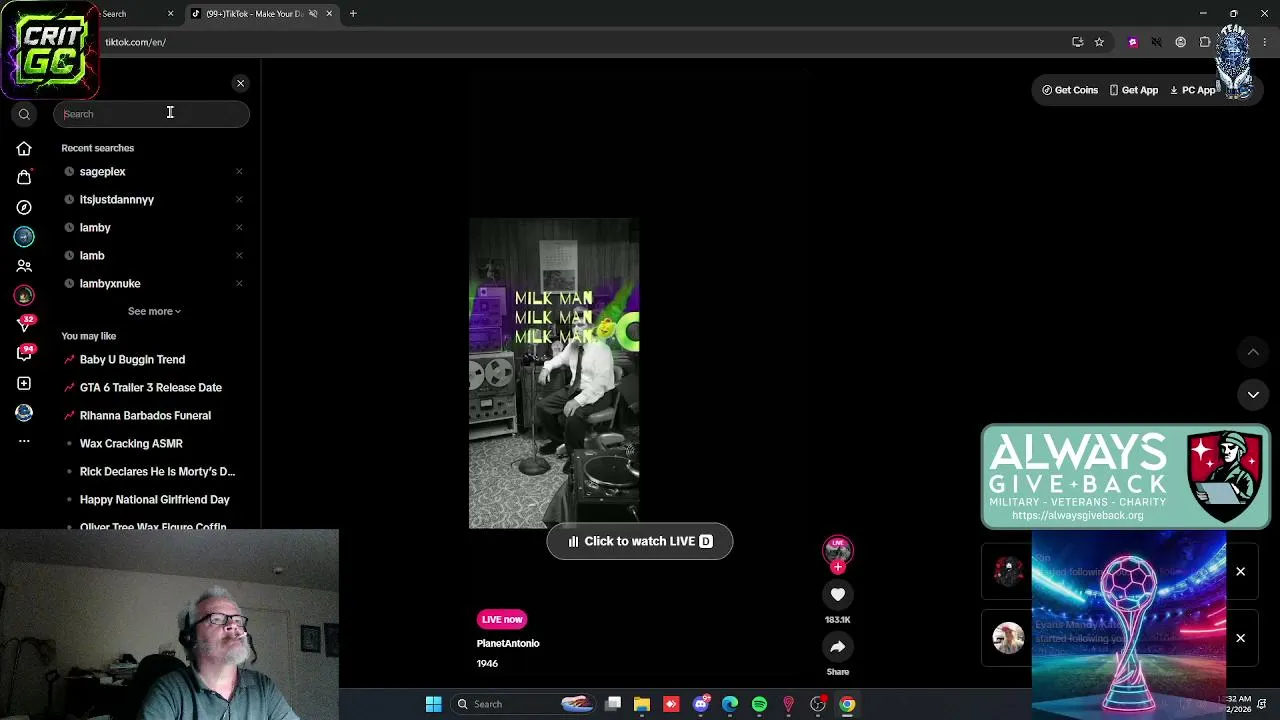Open 'Baby U Buggin Trend' suggestion
This screenshot has height=720, width=1280.
pos(132,360)
